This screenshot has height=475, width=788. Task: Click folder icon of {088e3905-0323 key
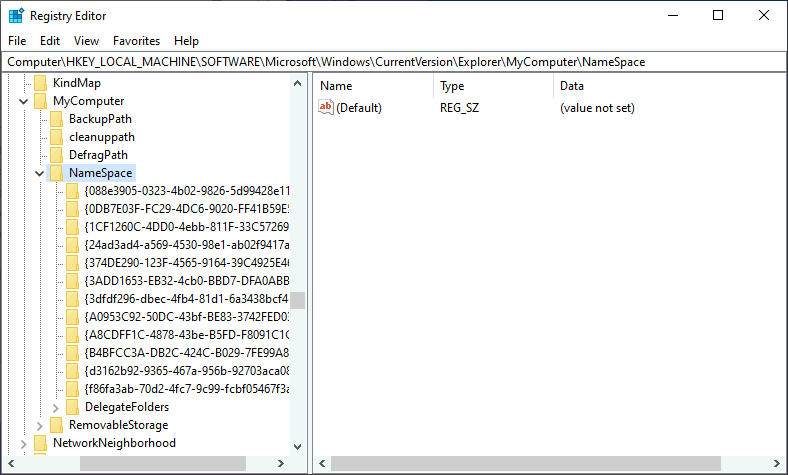coord(73,191)
